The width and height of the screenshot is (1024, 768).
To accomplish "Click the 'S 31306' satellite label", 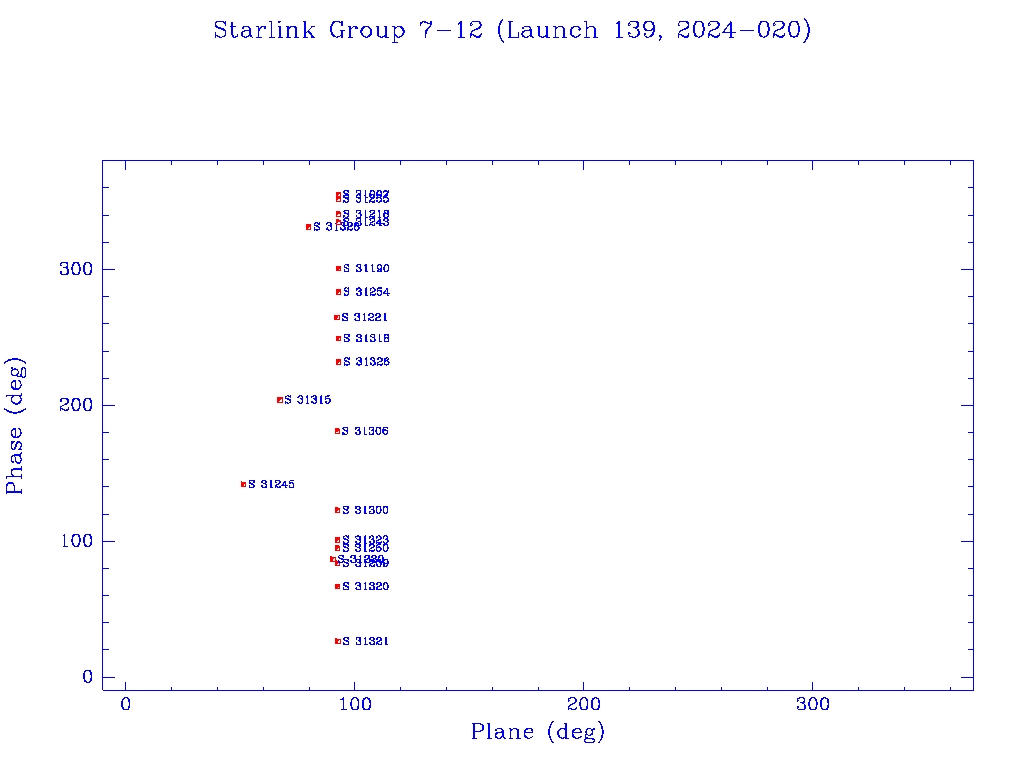I will click(x=365, y=431).
